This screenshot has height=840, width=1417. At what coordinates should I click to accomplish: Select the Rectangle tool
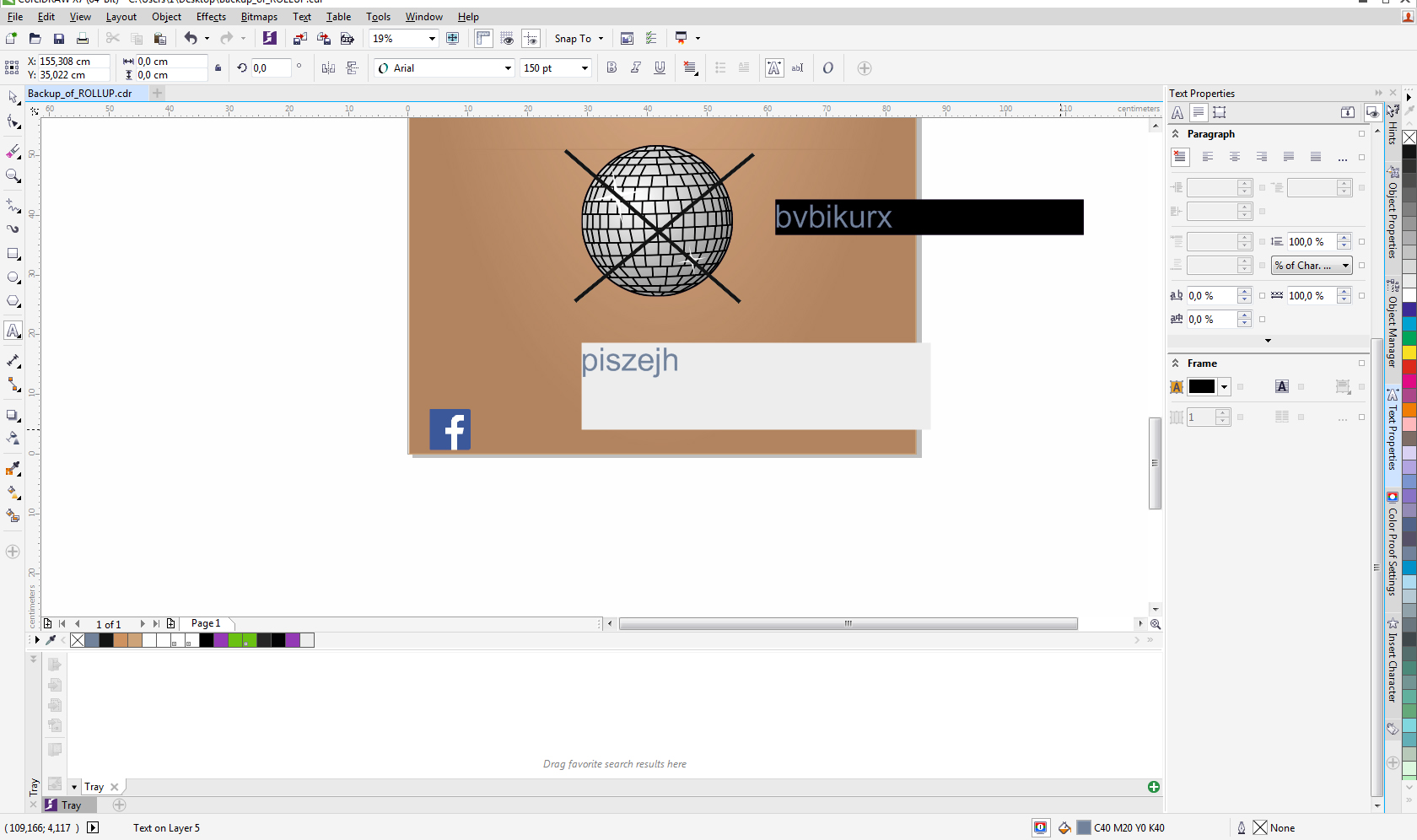(x=13, y=254)
